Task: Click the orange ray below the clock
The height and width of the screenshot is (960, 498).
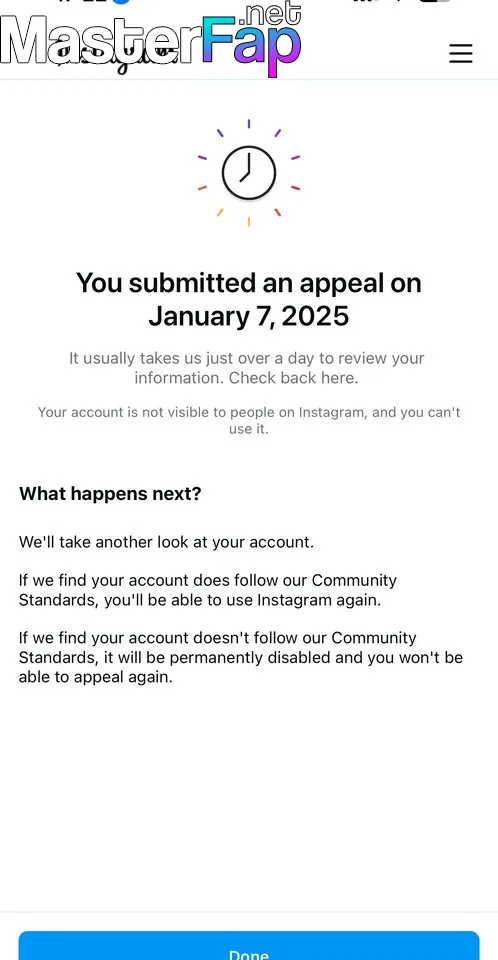Action: click(x=249, y=222)
